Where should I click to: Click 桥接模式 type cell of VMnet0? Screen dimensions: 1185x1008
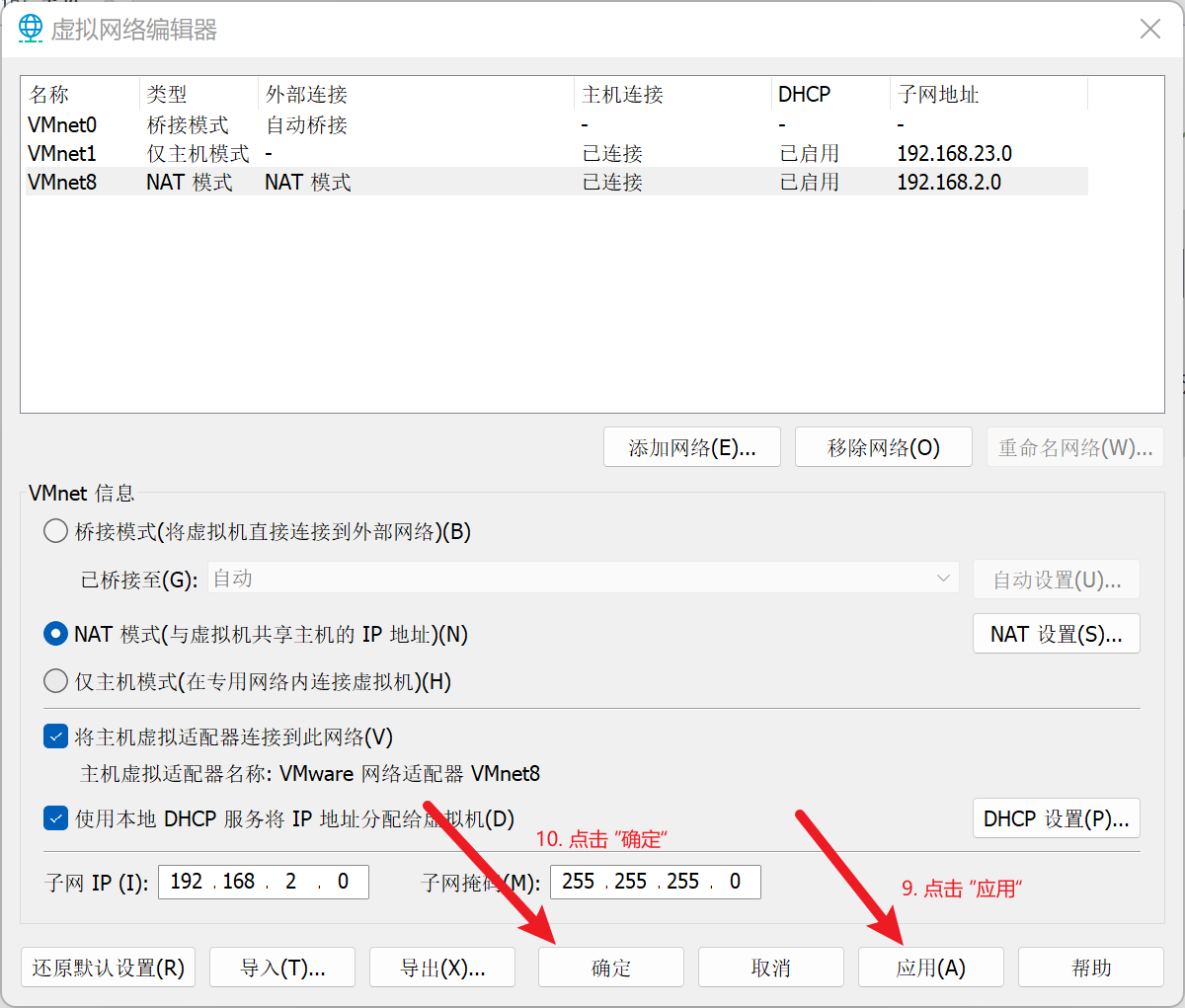[188, 124]
